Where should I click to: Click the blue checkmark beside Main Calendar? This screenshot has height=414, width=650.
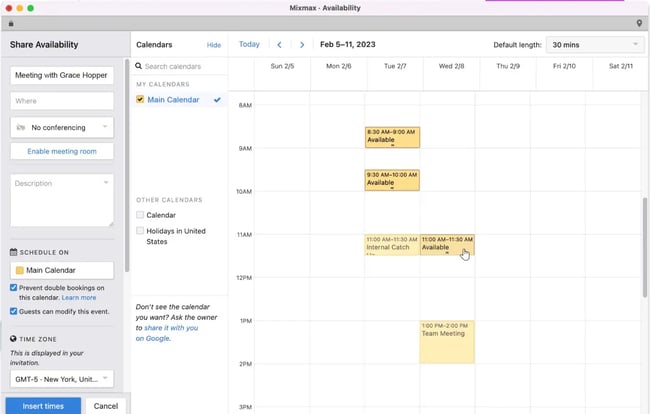click(x=217, y=100)
